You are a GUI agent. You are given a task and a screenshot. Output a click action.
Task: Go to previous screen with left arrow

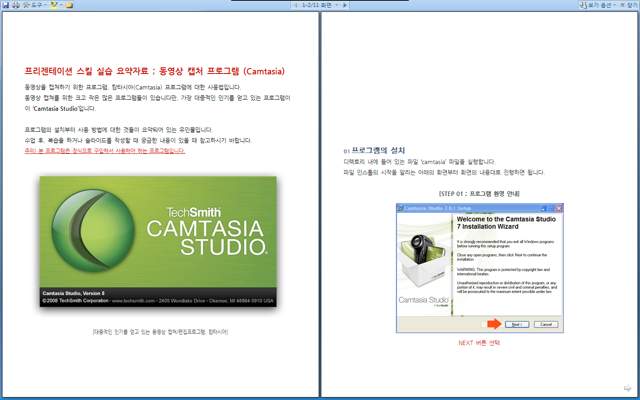(296, 5)
